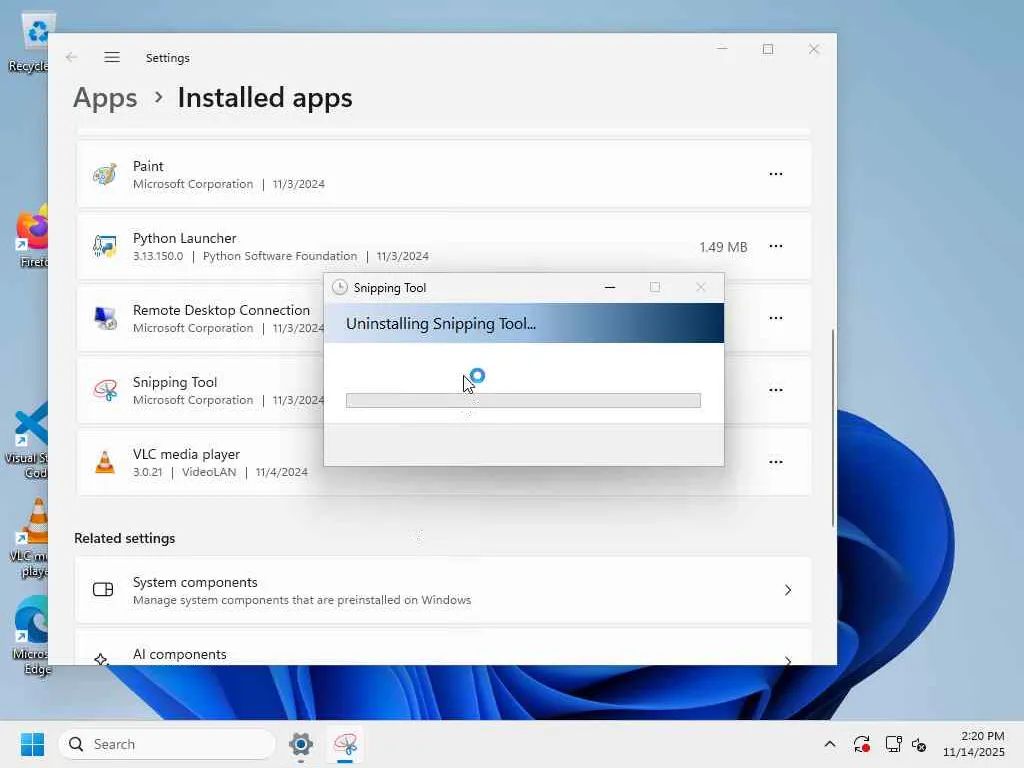1024x768 pixels.
Task: Open Snipping Tool from the taskbar
Action: [x=345, y=744]
